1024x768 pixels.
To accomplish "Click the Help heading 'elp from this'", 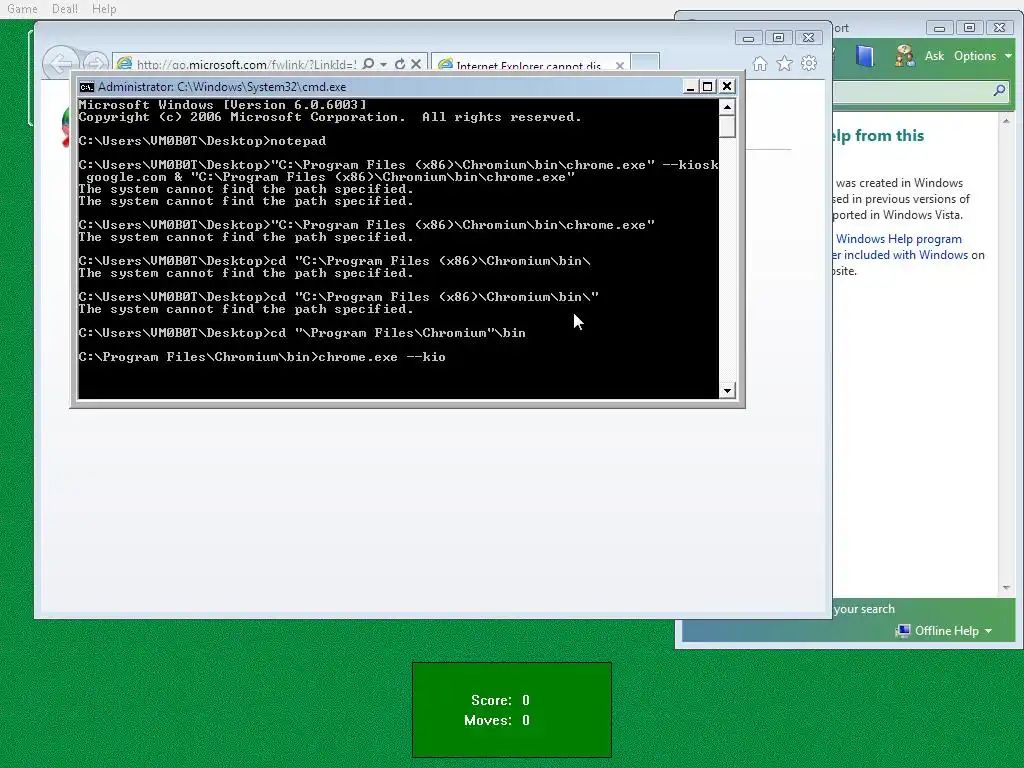I will (878, 136).
